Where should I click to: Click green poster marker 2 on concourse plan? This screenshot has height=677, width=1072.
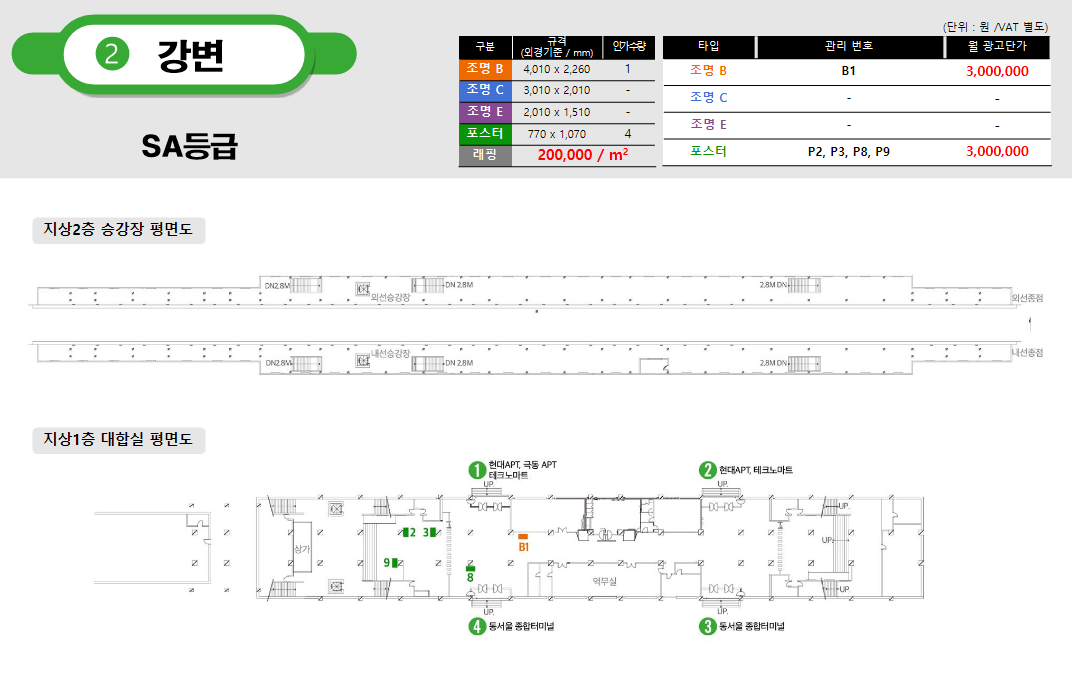[x=409, y=532]
